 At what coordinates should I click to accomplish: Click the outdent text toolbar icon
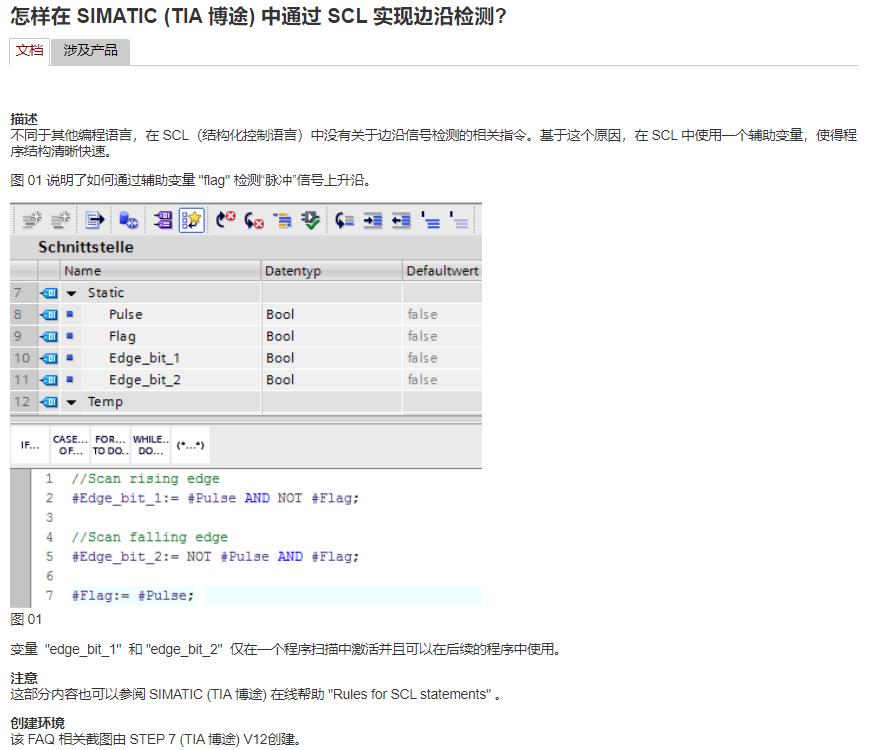(x=401, y=220)
